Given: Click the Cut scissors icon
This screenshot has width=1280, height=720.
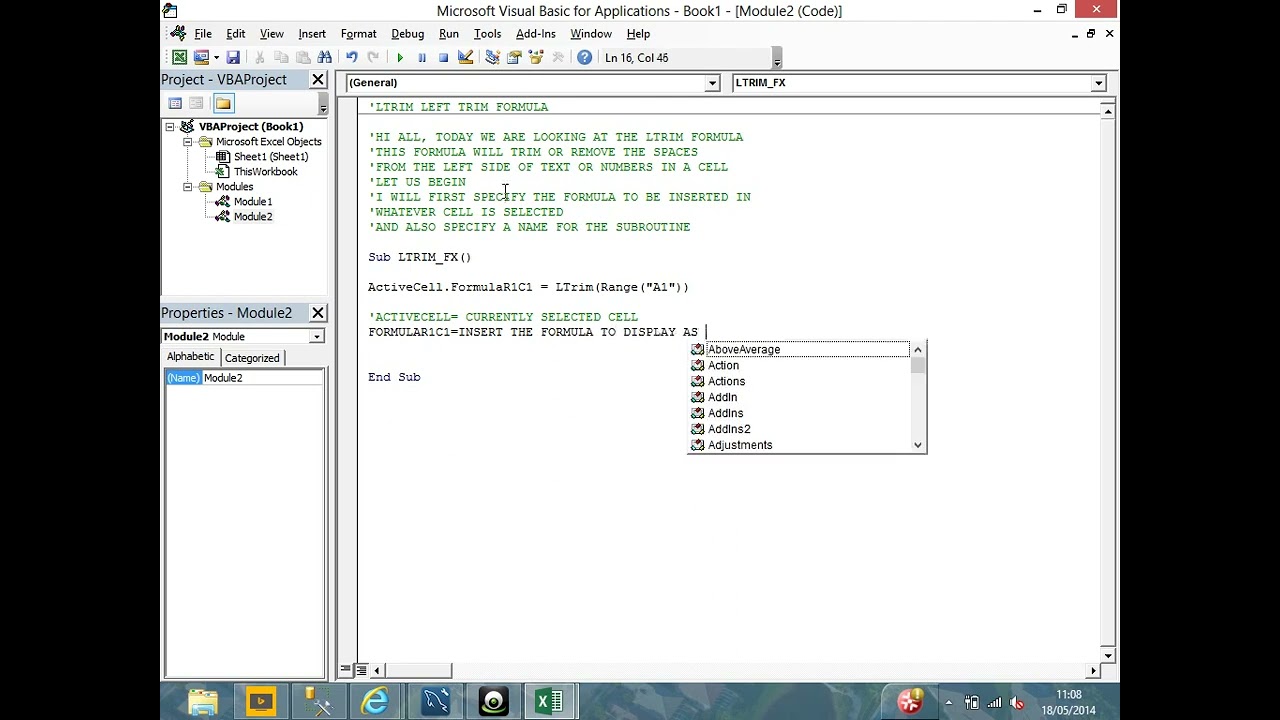Looking at the screenshot, I should pyautogui.click(x=260, y=58).
